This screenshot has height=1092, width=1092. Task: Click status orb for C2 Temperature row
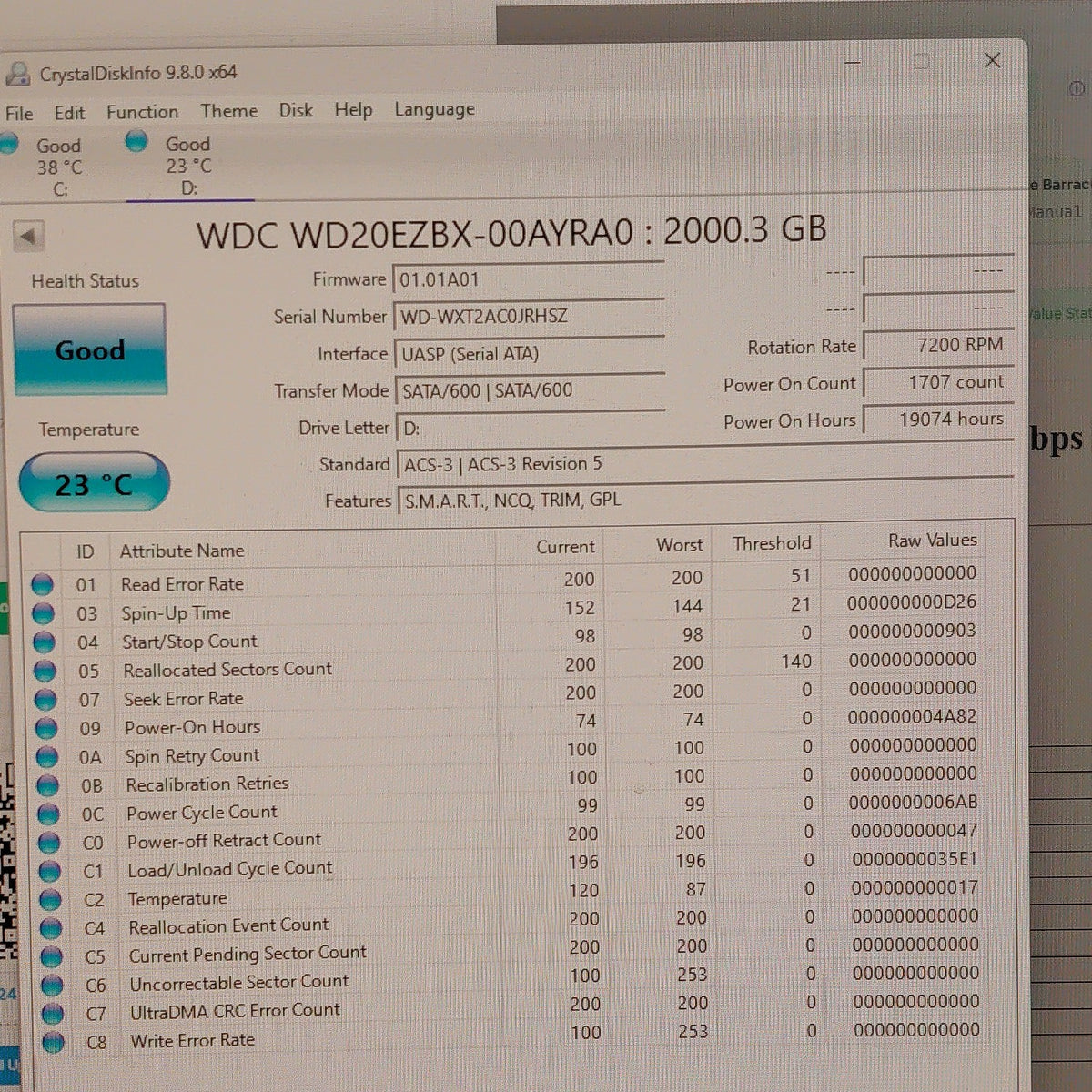[51, 900]
